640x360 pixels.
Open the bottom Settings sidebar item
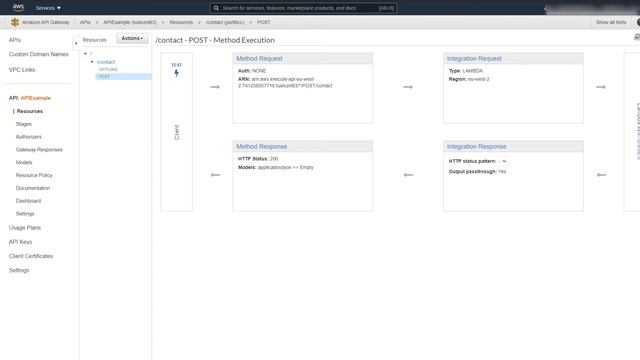point(19,271)
